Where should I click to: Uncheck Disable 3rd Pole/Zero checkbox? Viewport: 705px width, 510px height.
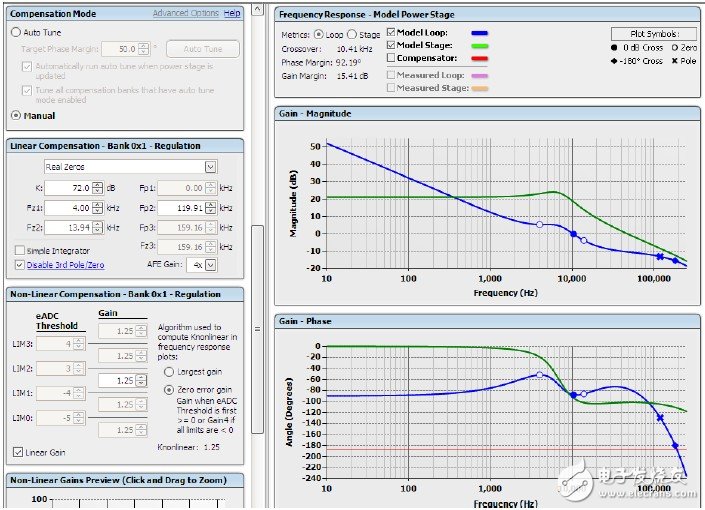coord(19,265)
